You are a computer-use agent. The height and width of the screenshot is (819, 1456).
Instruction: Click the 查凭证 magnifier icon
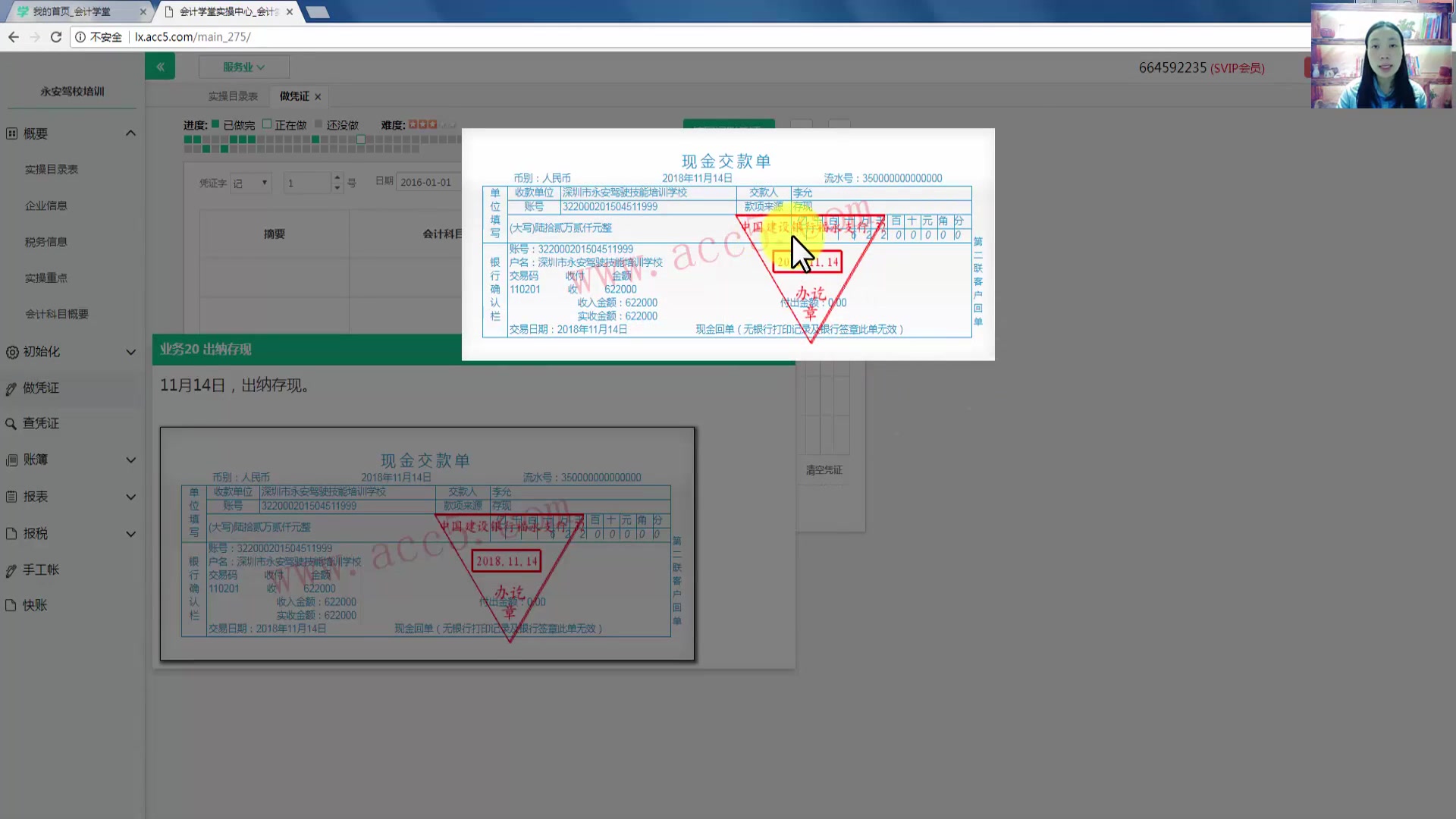pos(11,424)
